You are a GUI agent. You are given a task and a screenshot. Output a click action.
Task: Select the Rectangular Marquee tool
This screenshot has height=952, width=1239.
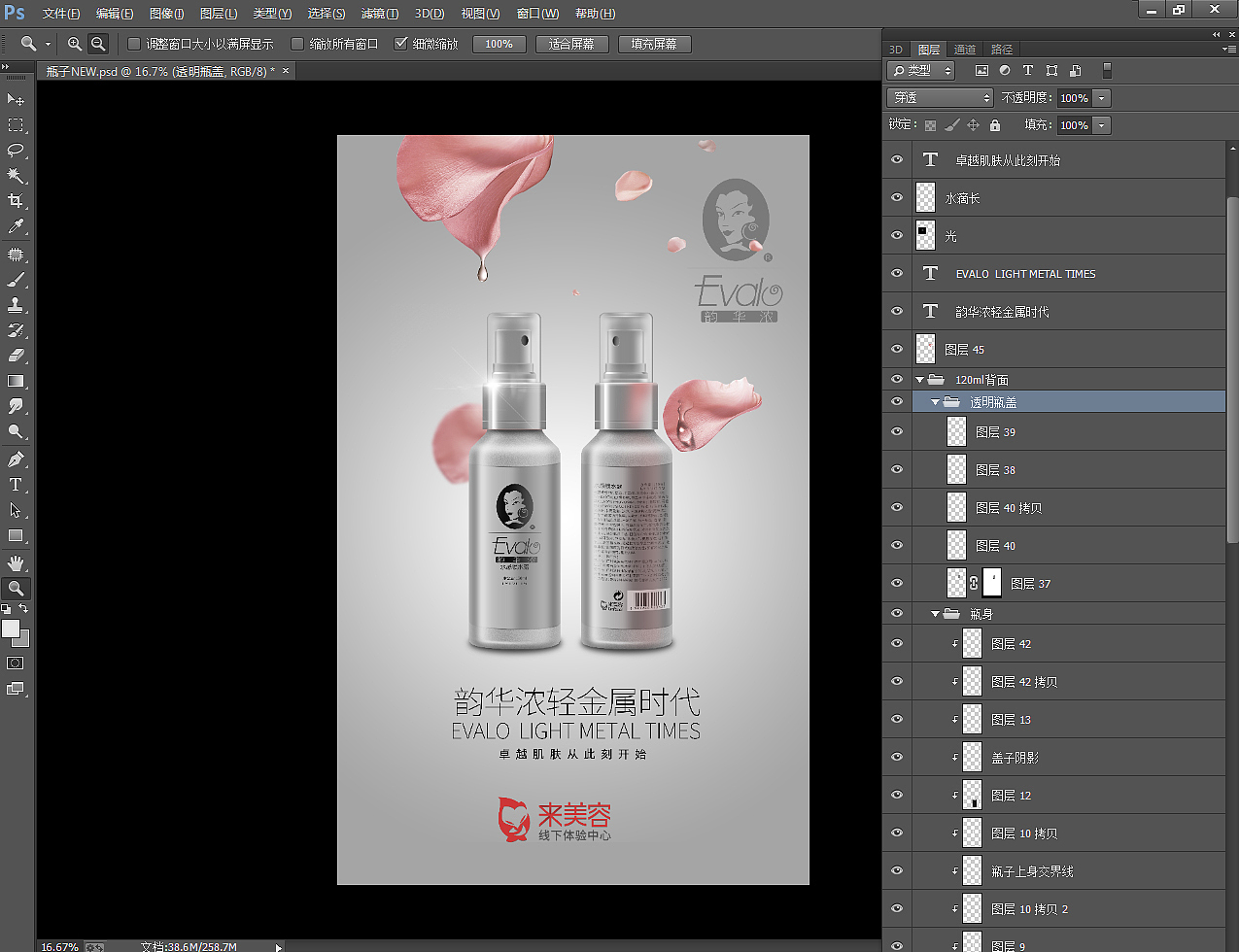(x=16, y=125)
